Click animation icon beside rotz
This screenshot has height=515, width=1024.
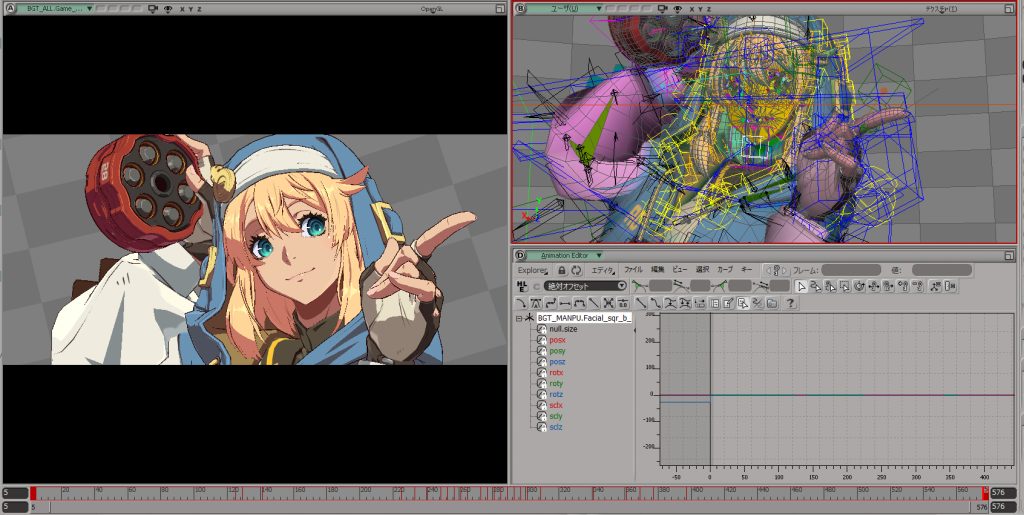(541, 394)
